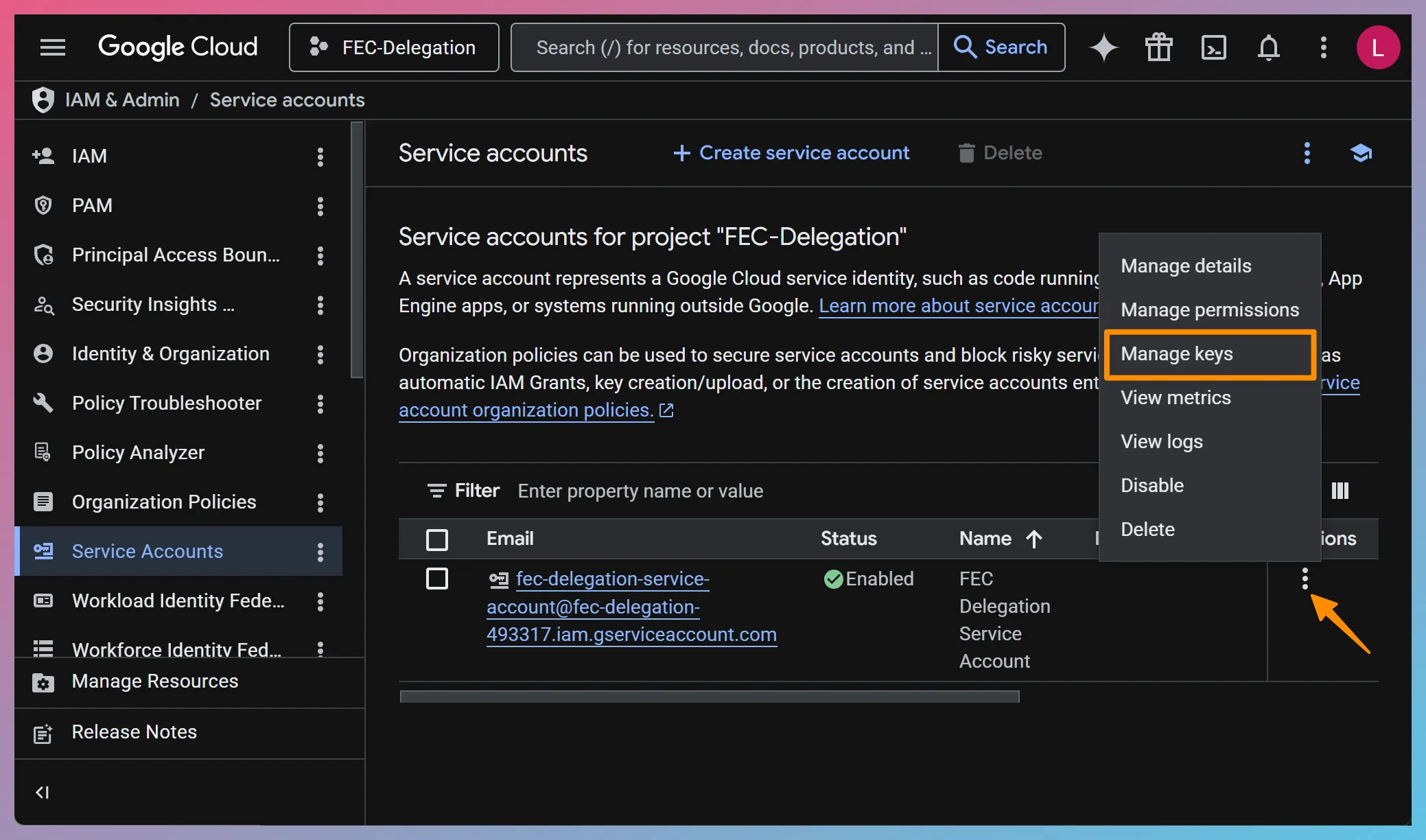1426x840 pixels.
Task: Open the free trial gift icon
Action: click(1158, 47)
